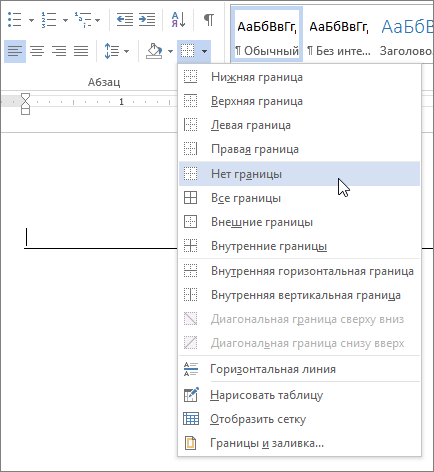The height and width of the screenshot is (472, 434).
Task: Choose Нет границы from menu
Action: coord(299,174)
